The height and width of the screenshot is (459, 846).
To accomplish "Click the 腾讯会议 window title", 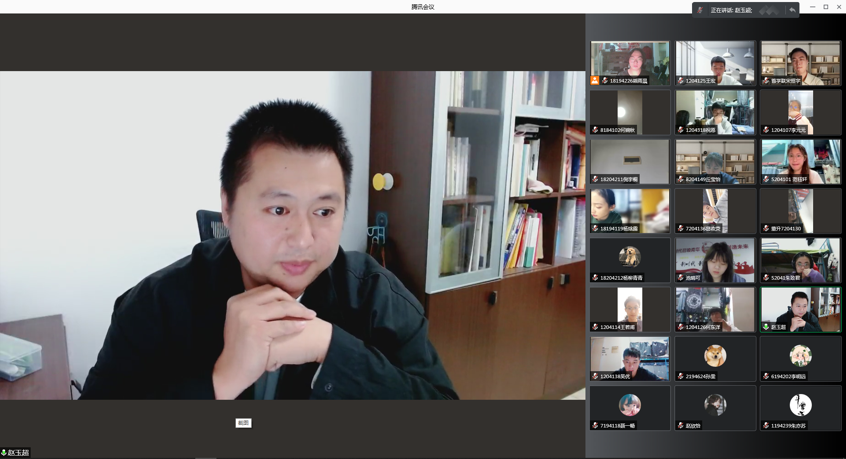I will pyautogui.click(x=422, y=6).
